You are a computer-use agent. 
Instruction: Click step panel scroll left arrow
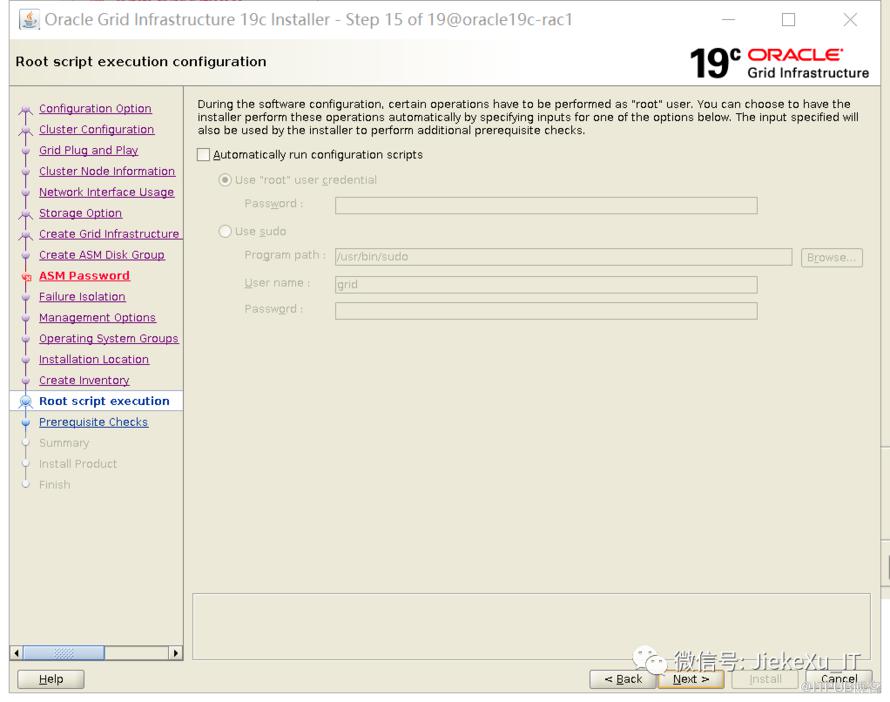pos(16,653)
